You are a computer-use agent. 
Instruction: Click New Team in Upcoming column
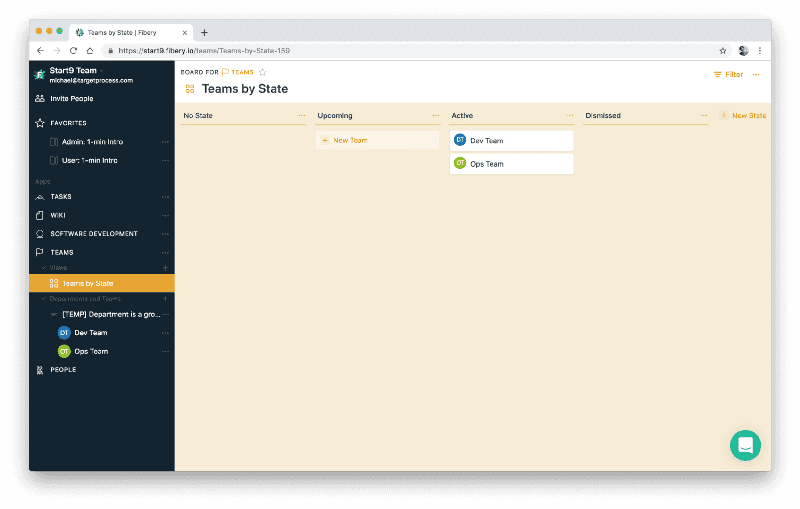[x=349, y=140]
